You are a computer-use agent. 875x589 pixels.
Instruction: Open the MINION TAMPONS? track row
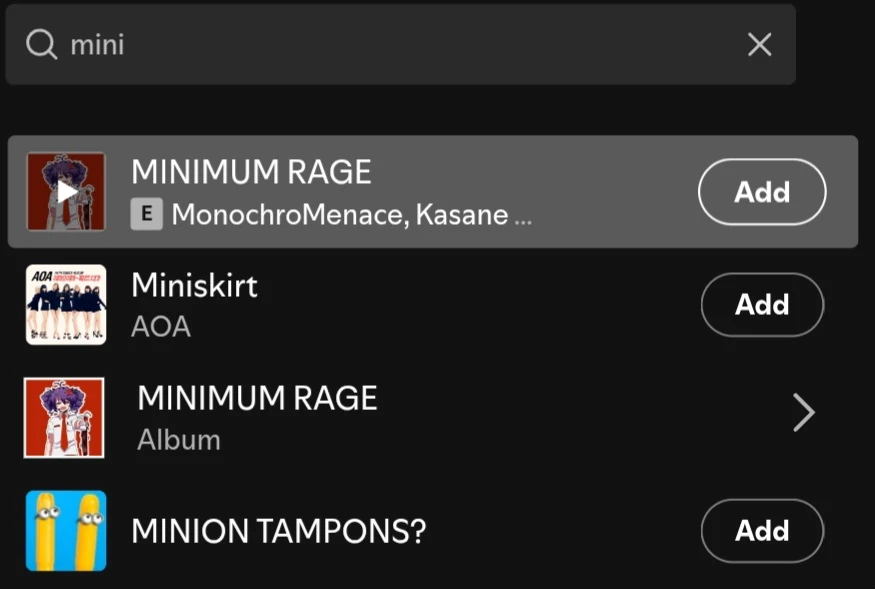click(400, 531)
